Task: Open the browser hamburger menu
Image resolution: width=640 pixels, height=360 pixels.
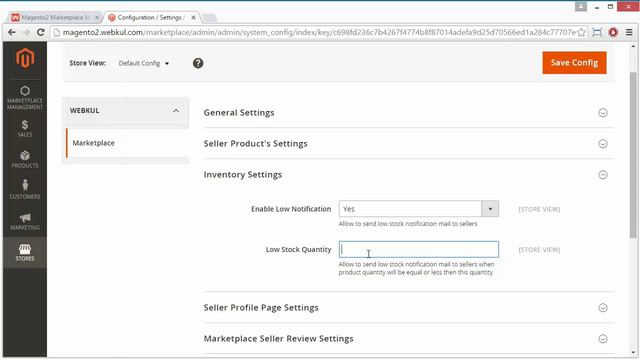Action: tap(629, 32)
